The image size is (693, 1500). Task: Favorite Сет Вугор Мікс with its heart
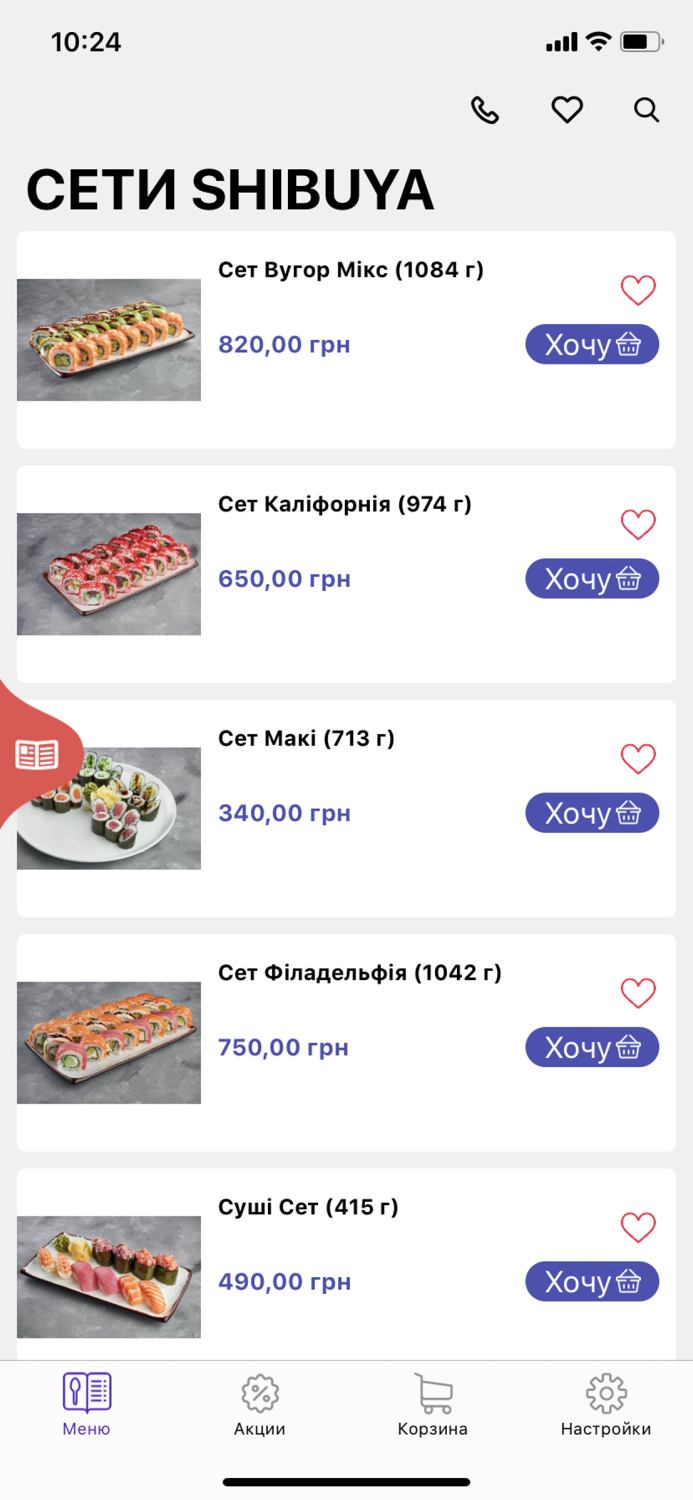point(638,290)
